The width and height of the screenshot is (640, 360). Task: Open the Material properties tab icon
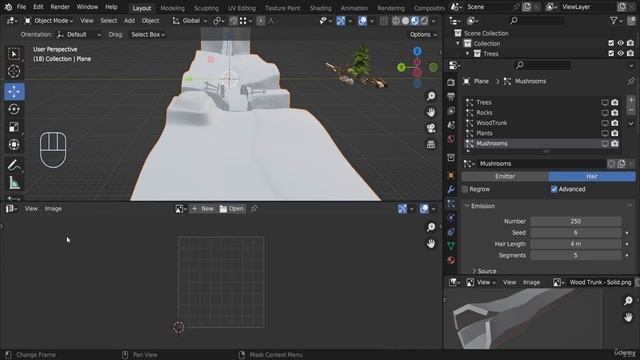(451, 260)
